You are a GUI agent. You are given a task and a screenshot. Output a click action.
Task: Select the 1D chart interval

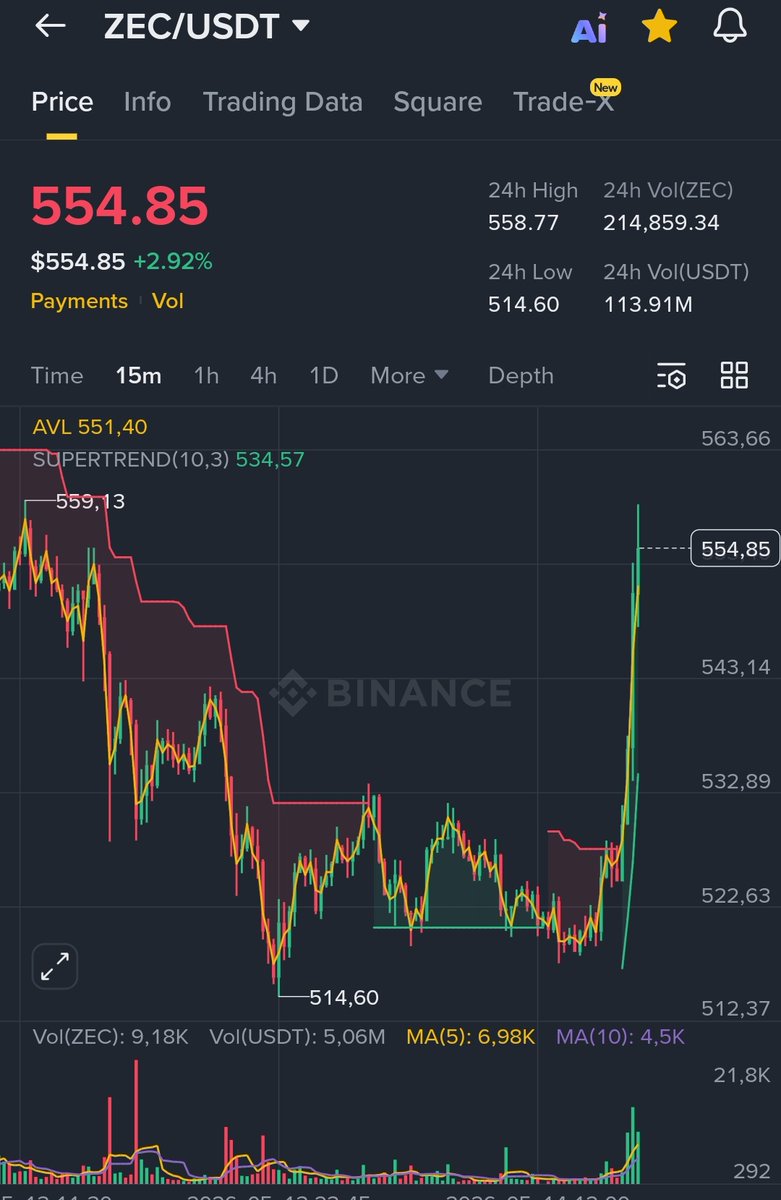pyautogui.click(x=324, y=376)
